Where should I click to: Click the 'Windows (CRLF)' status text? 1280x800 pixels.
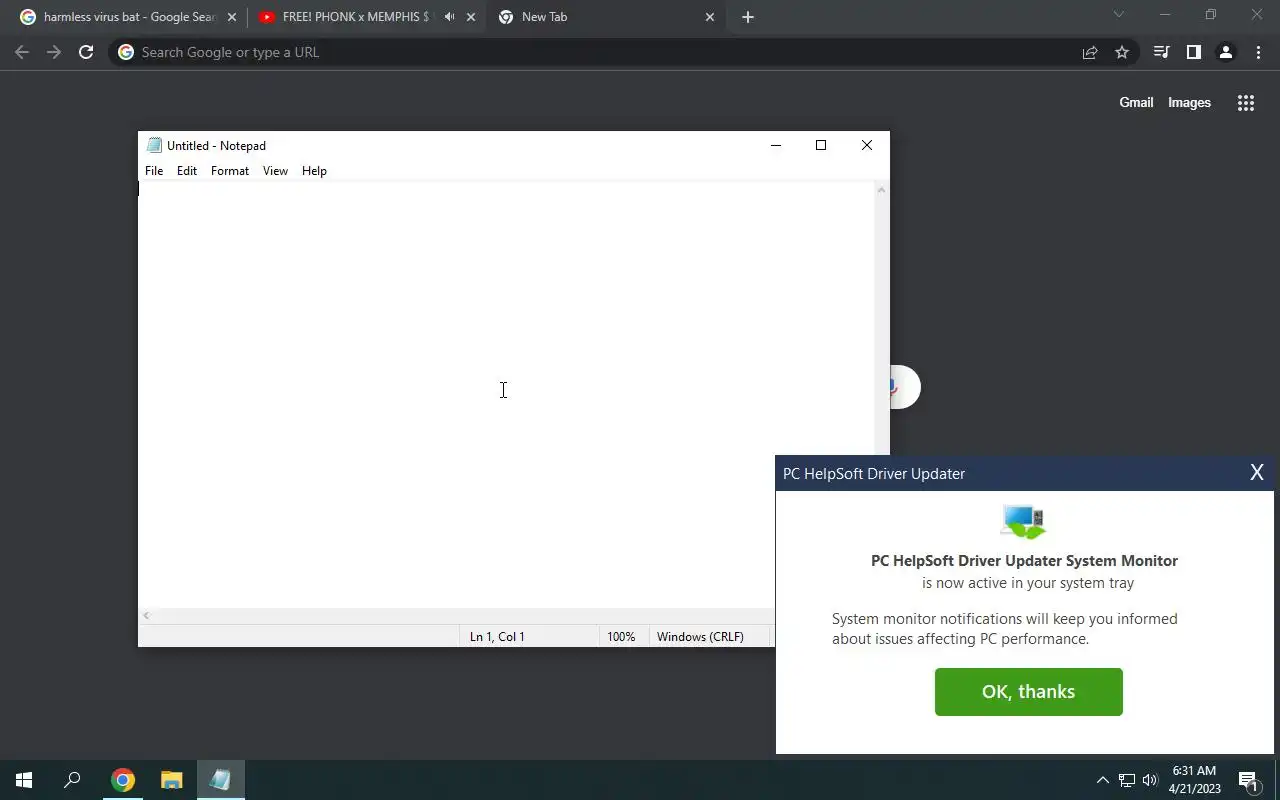(x=700, y=637)
